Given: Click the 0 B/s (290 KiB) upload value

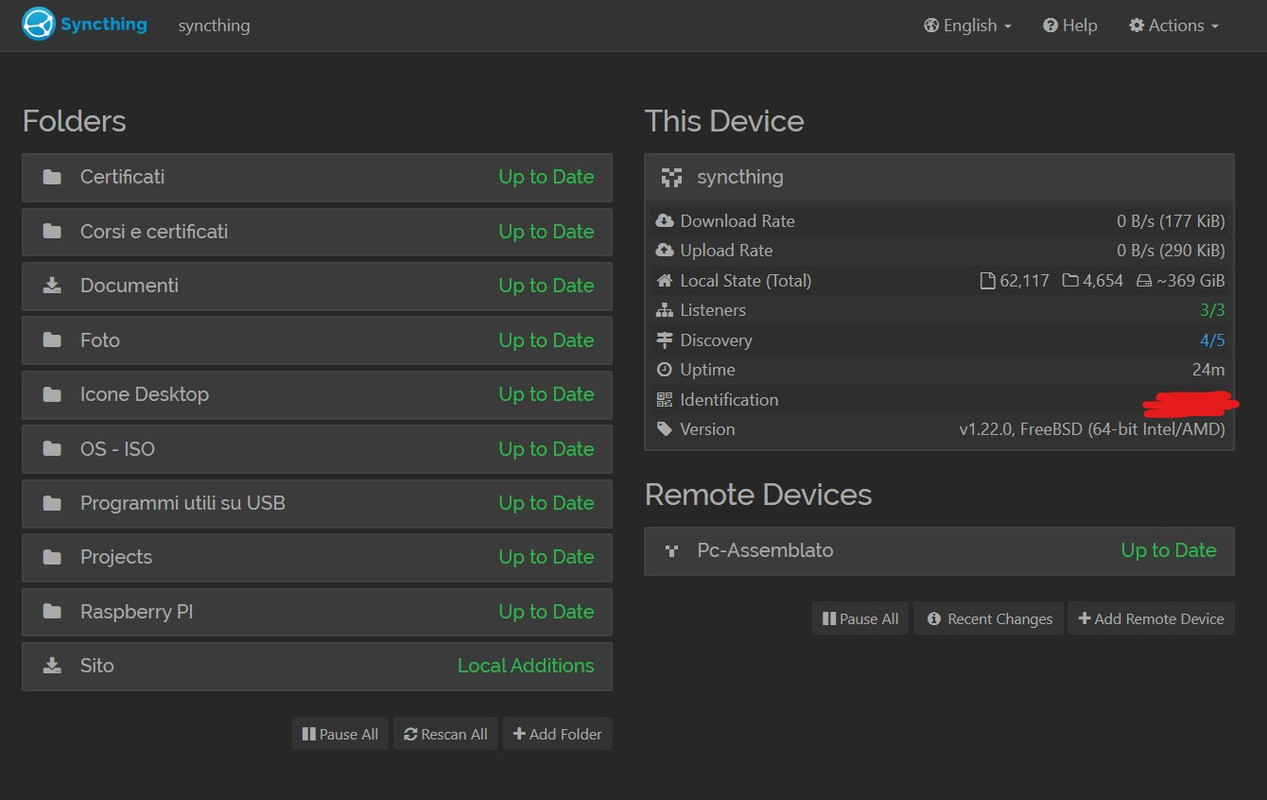Looking at the screenshot, I should tap(1171, 251).
